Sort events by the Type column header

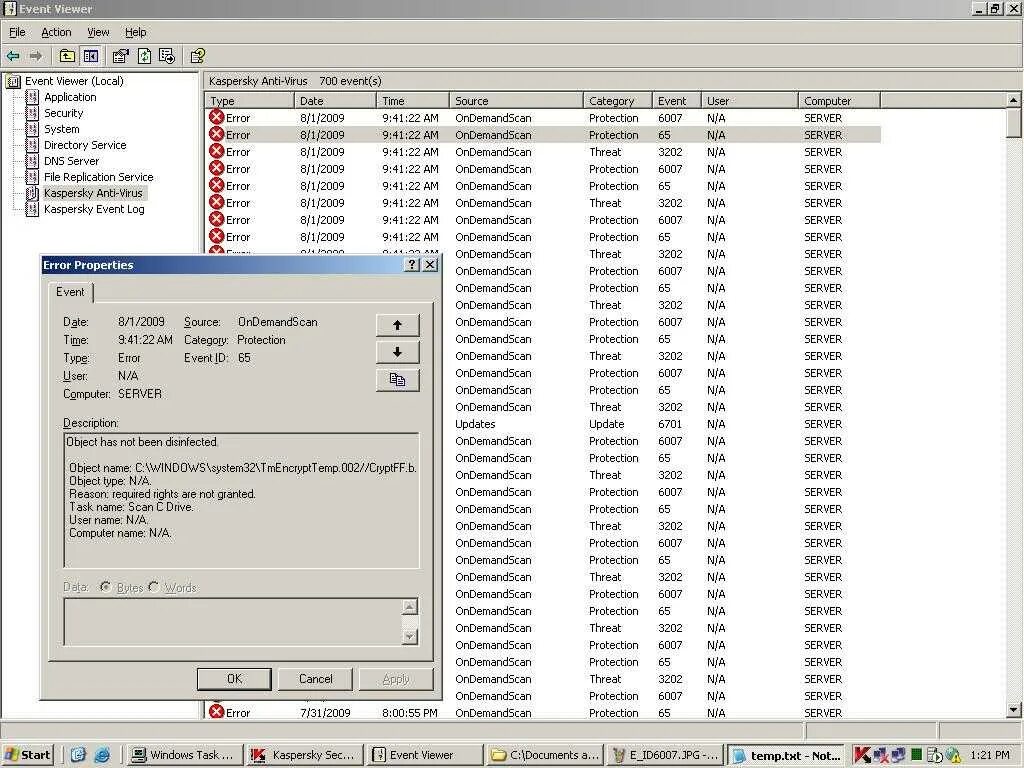click(249, 101)
